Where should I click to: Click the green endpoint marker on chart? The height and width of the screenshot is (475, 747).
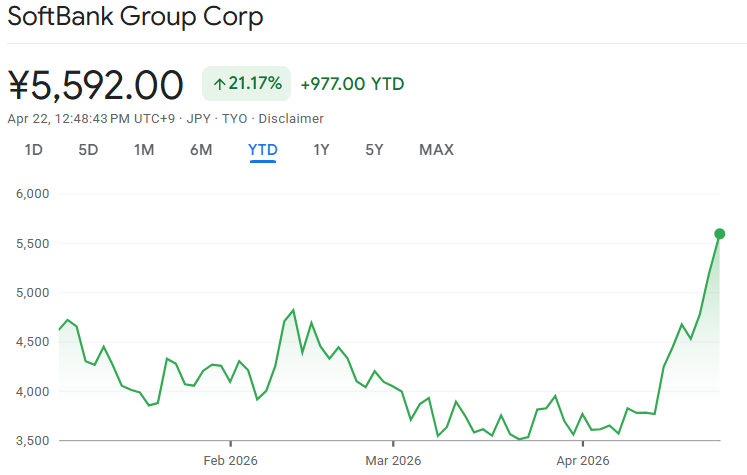719,234
